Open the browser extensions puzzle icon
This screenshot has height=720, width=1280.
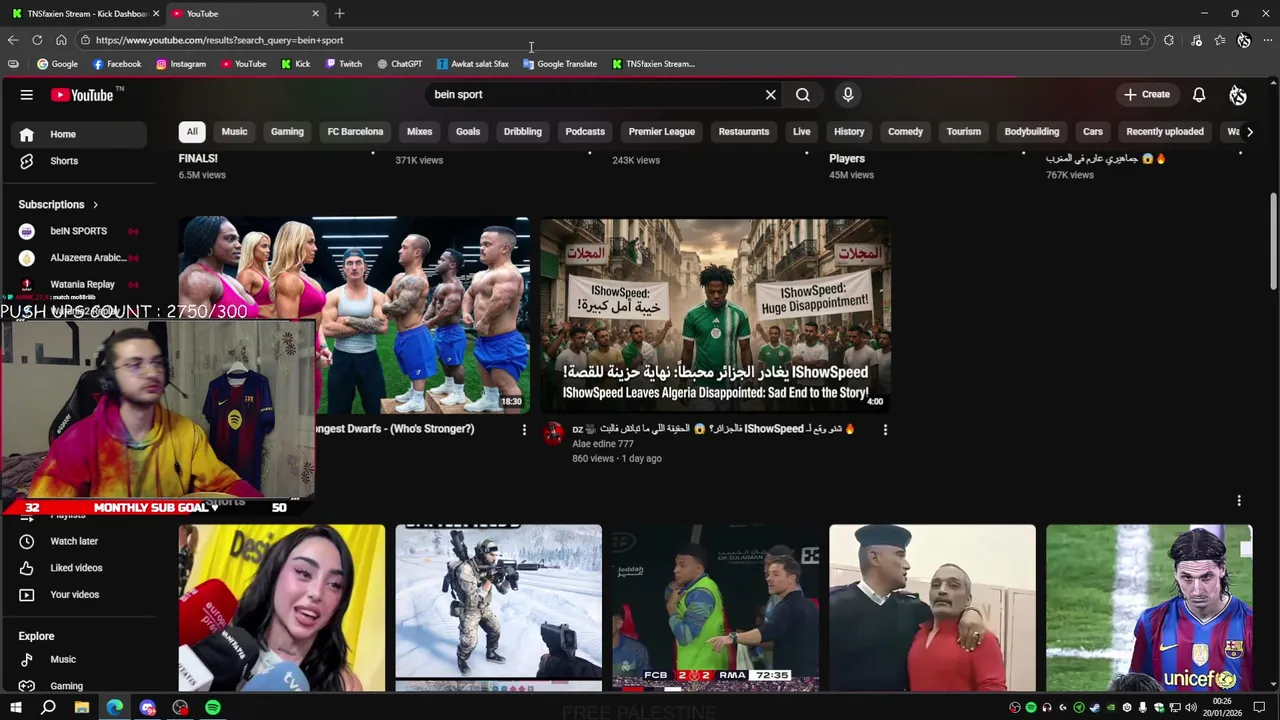point(1169,40)
